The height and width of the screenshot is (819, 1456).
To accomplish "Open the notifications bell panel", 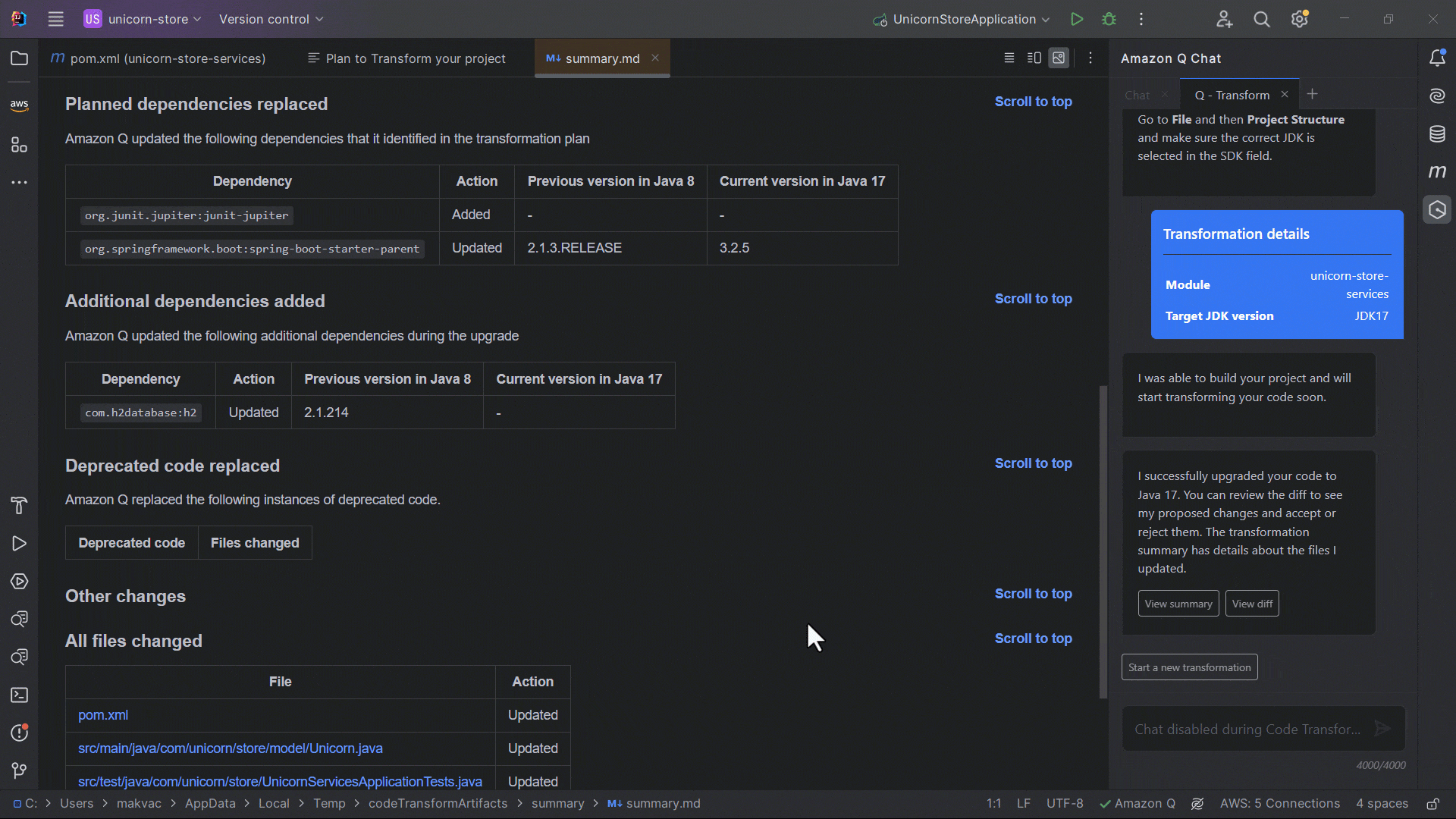I will (x=1438, y=58).
